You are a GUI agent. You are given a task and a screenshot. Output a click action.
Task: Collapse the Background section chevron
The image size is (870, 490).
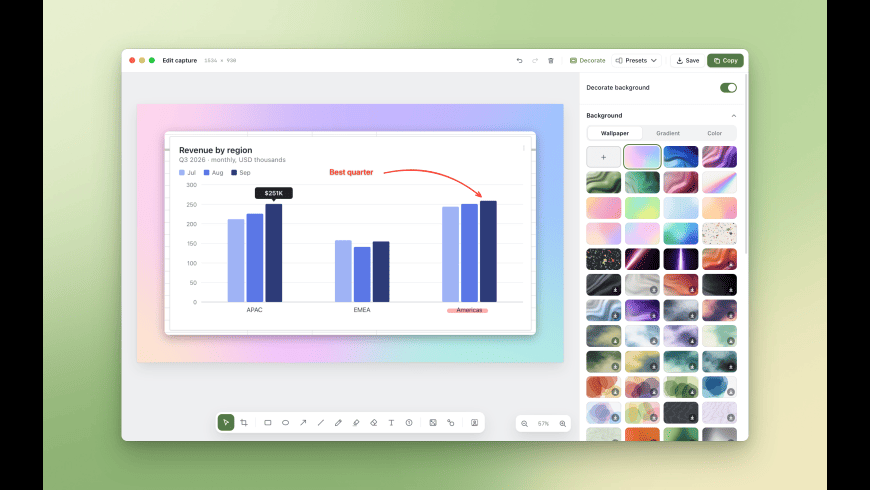[734, 116]
